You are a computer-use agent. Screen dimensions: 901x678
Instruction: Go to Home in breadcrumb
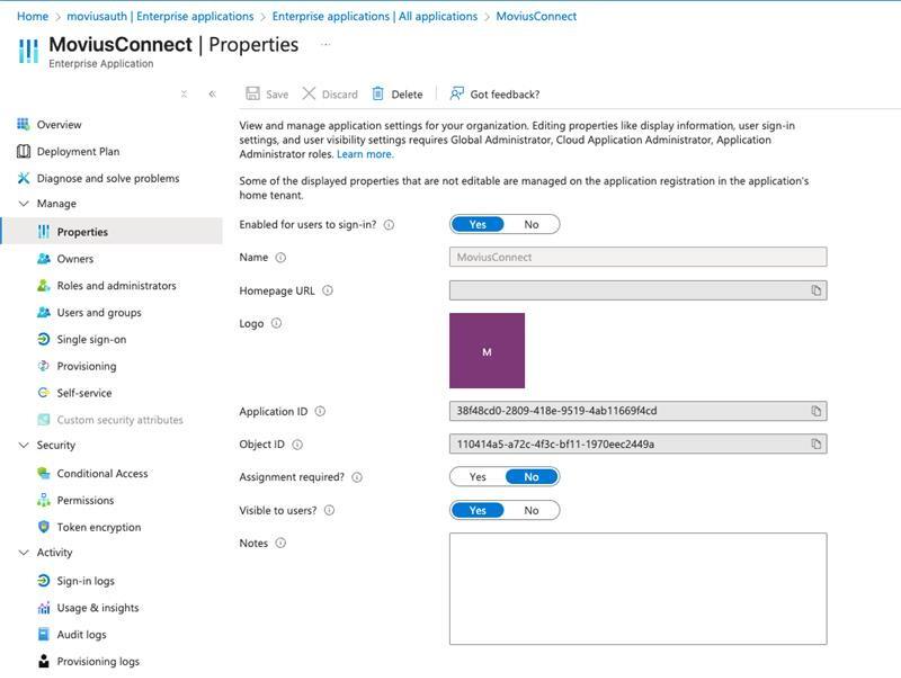[x=32, y=16]
